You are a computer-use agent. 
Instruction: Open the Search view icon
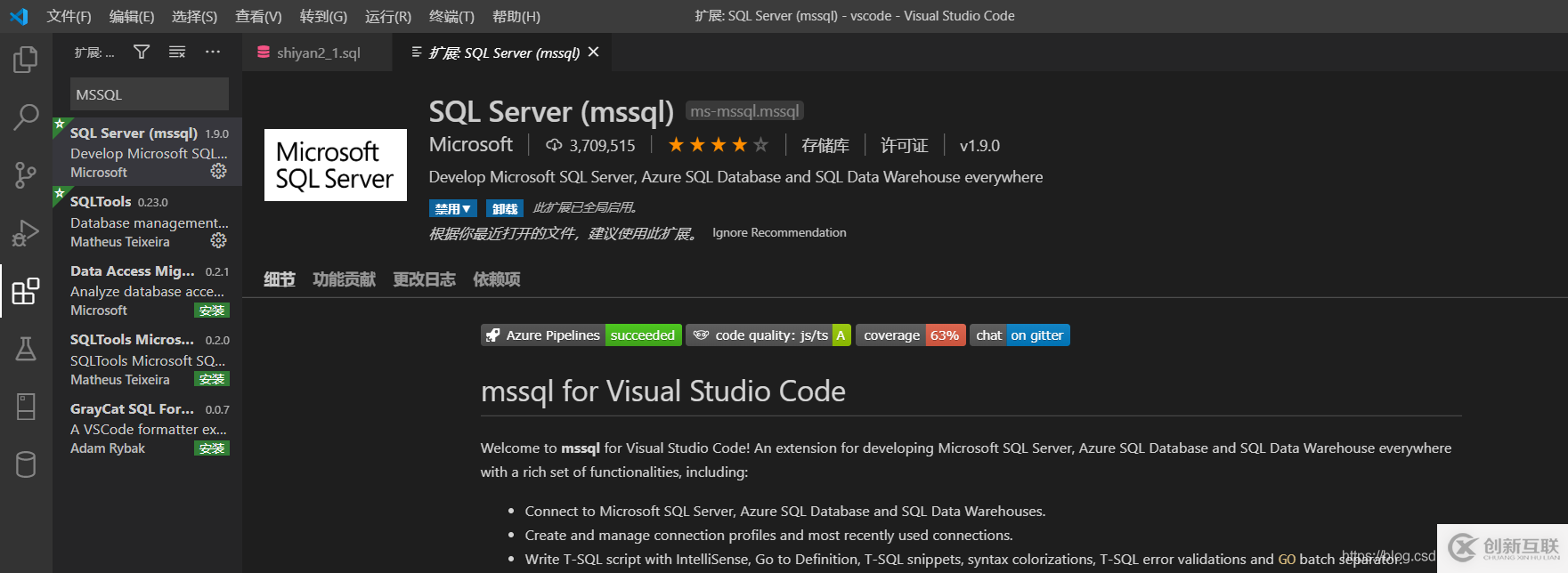pyautogui.click(x=26, y=117)
